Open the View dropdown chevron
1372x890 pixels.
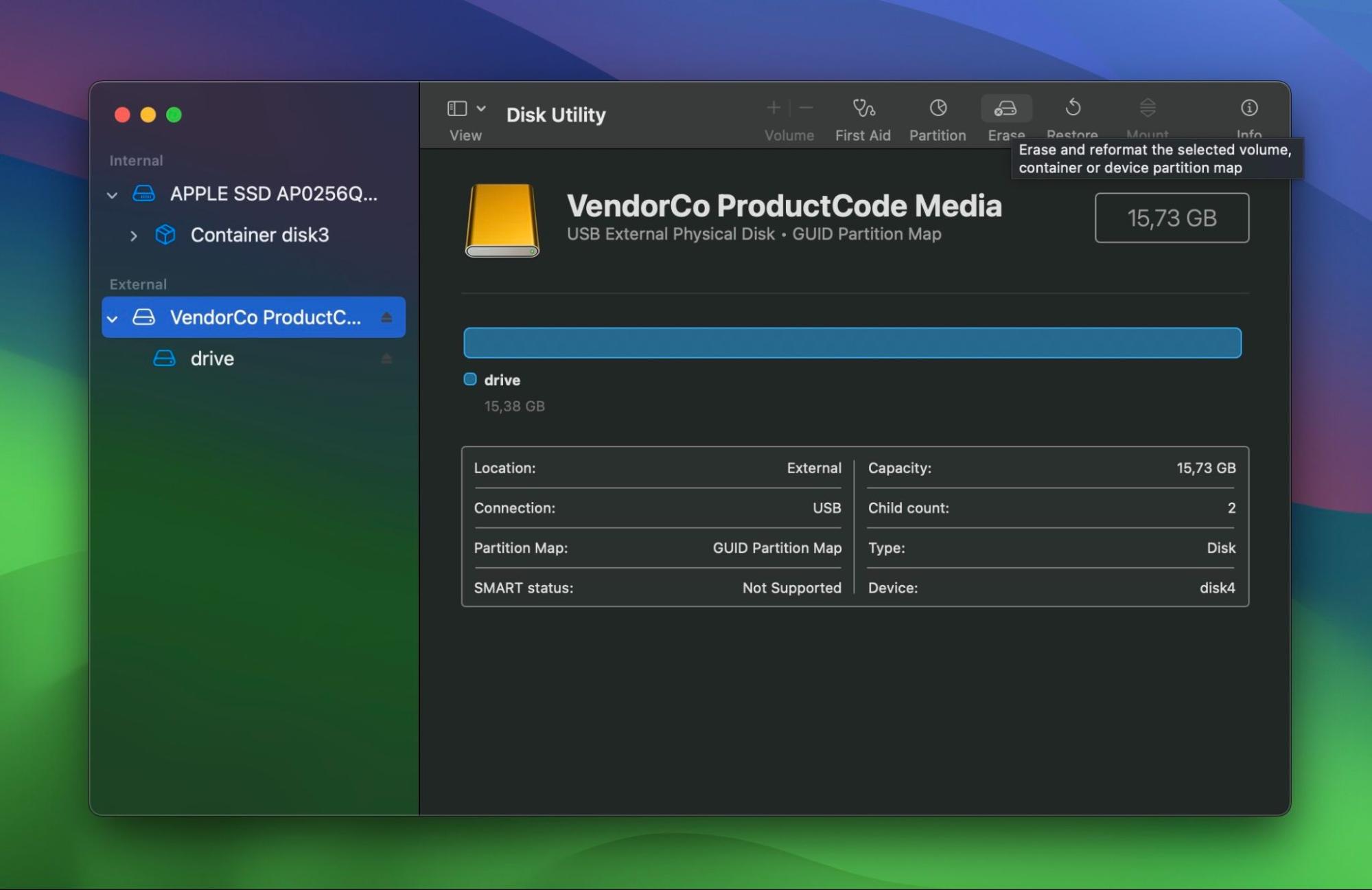click(481, 109)
